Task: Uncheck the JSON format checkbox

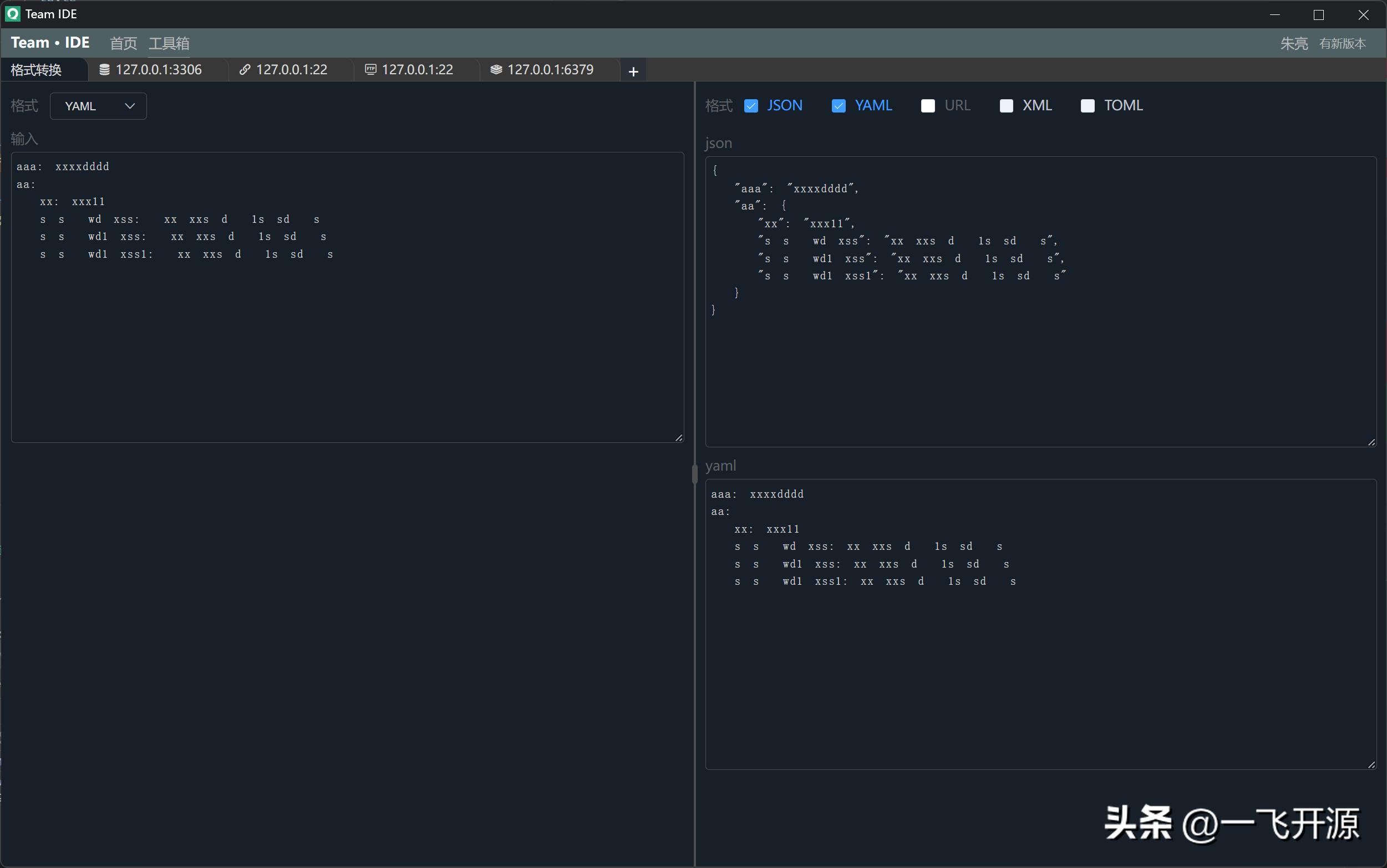Action: click(x=751, y=106)
